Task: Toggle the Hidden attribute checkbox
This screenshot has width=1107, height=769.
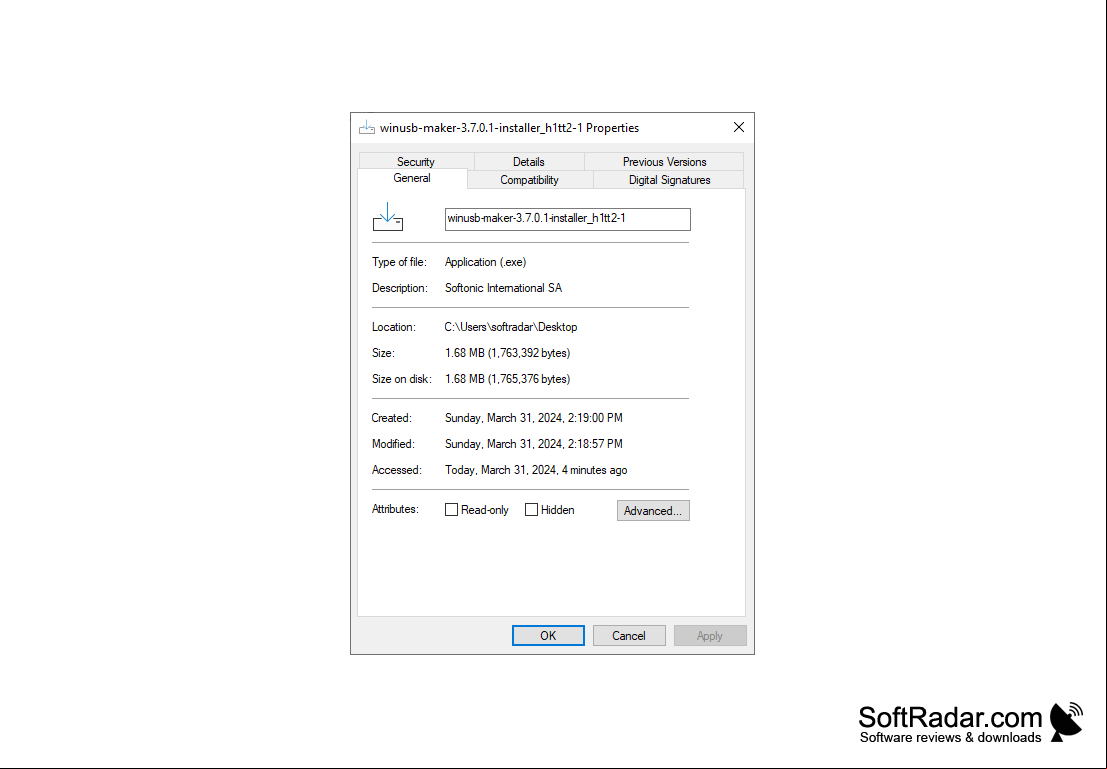Action: click(532, 510)
